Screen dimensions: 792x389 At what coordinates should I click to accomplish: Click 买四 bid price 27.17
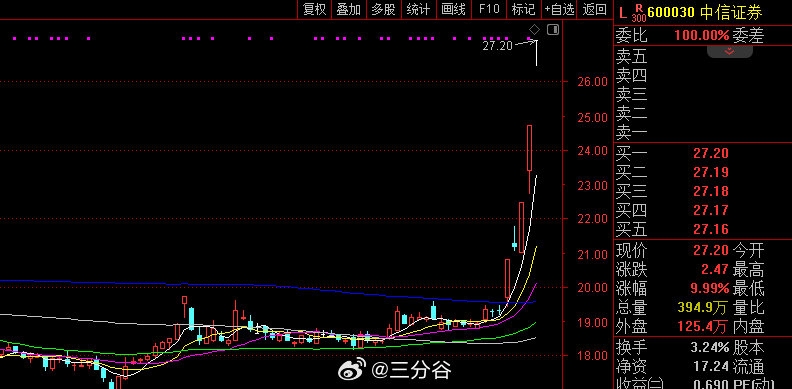[x=711, y=210]
